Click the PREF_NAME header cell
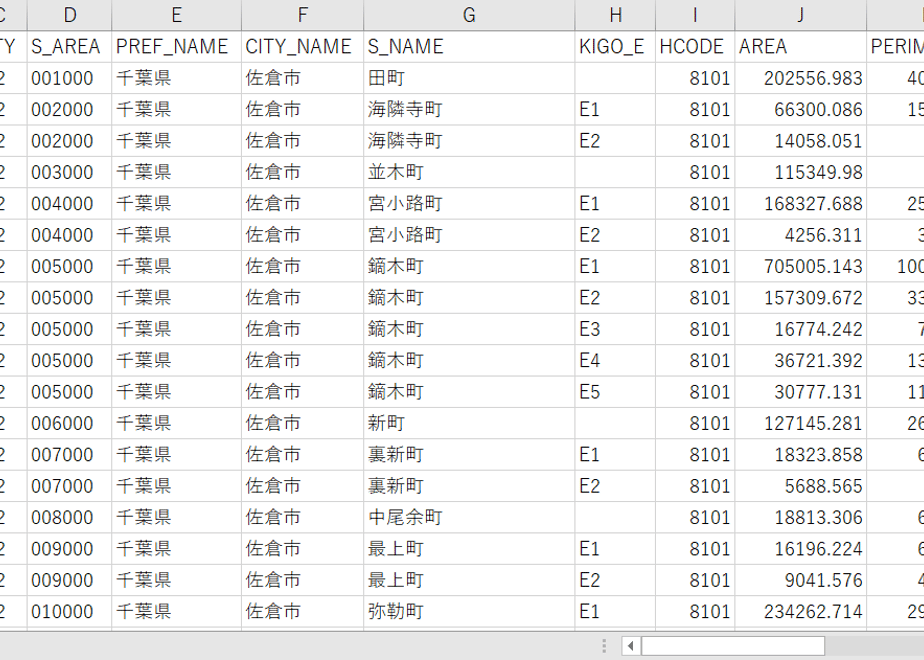 coord(176,47)
